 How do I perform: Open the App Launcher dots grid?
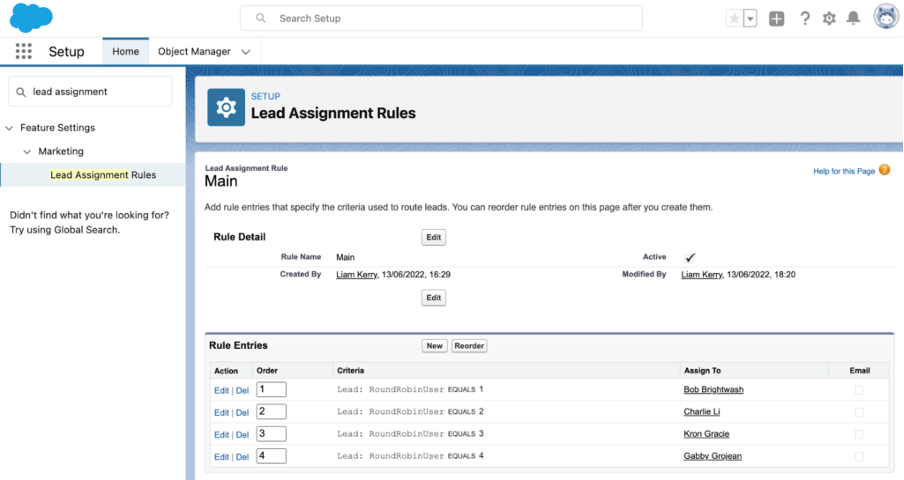click(x=24, y=51)
